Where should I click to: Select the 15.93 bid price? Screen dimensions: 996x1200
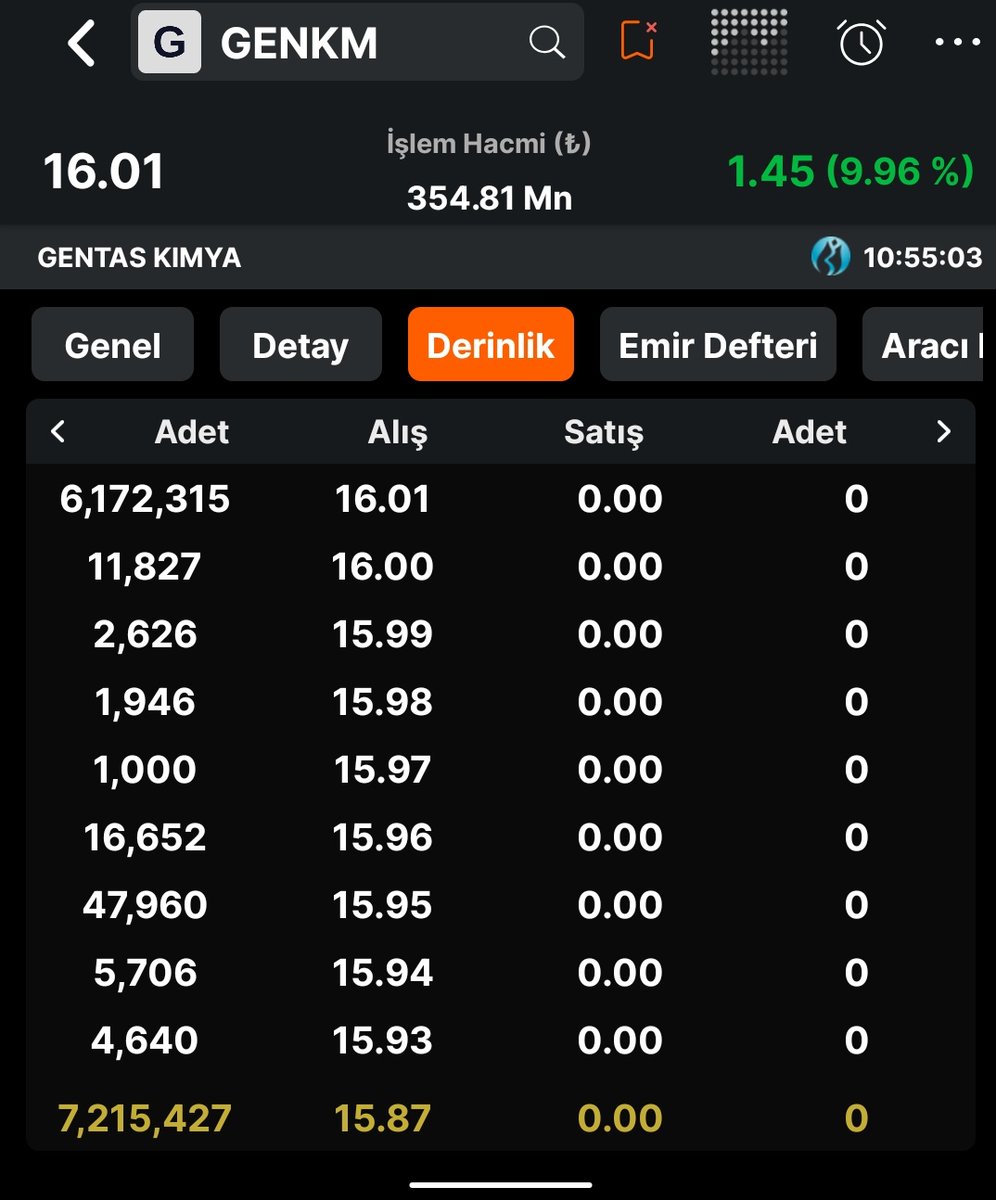(383, 1041)
